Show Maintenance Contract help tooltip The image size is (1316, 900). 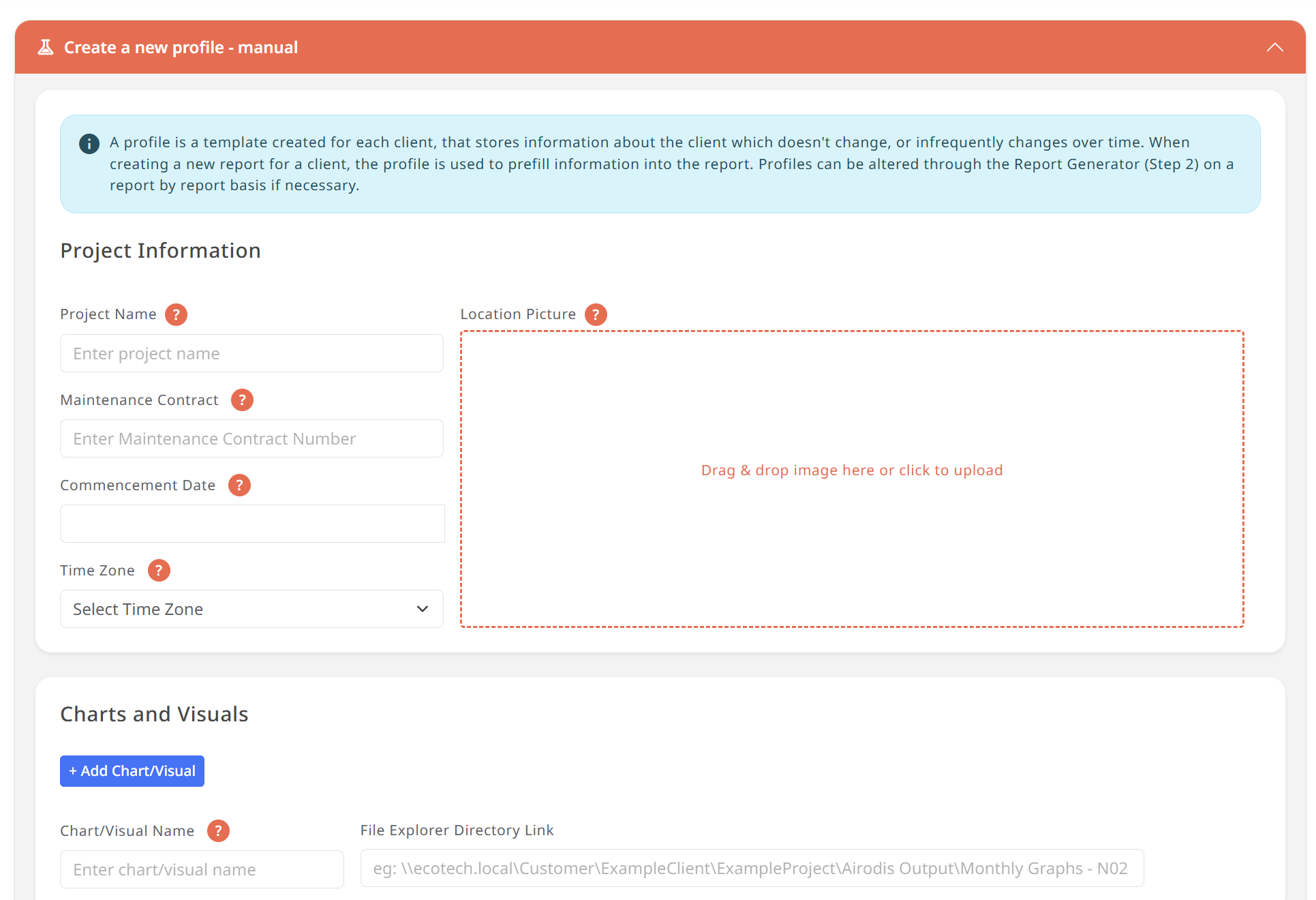point(242,400)
